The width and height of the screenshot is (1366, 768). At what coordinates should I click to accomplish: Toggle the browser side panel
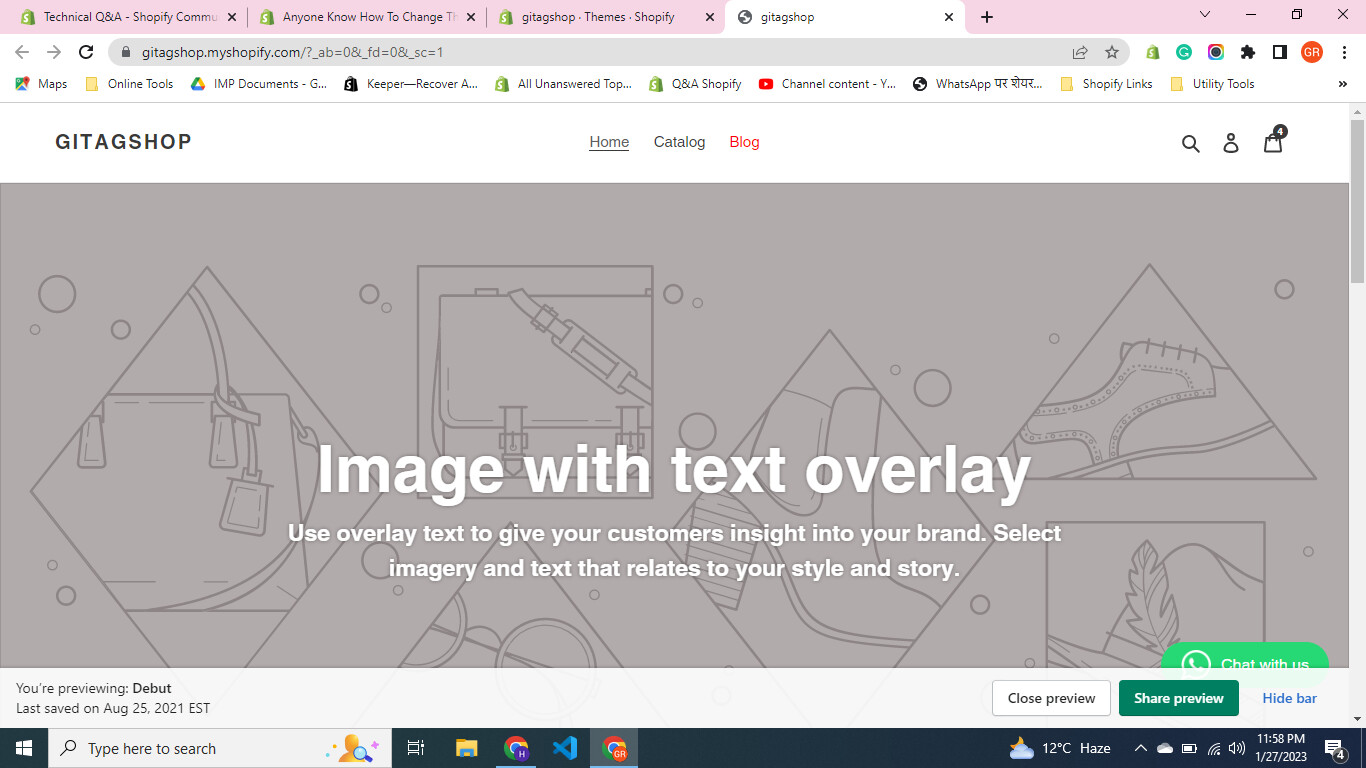pos(1279,52)
